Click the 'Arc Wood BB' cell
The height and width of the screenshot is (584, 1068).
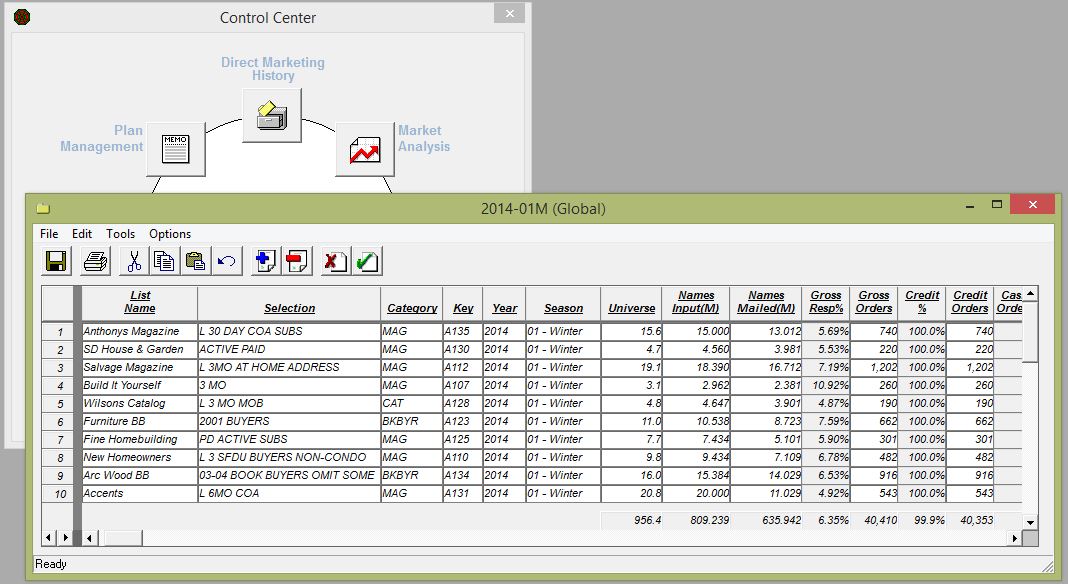tap(140, 476)
